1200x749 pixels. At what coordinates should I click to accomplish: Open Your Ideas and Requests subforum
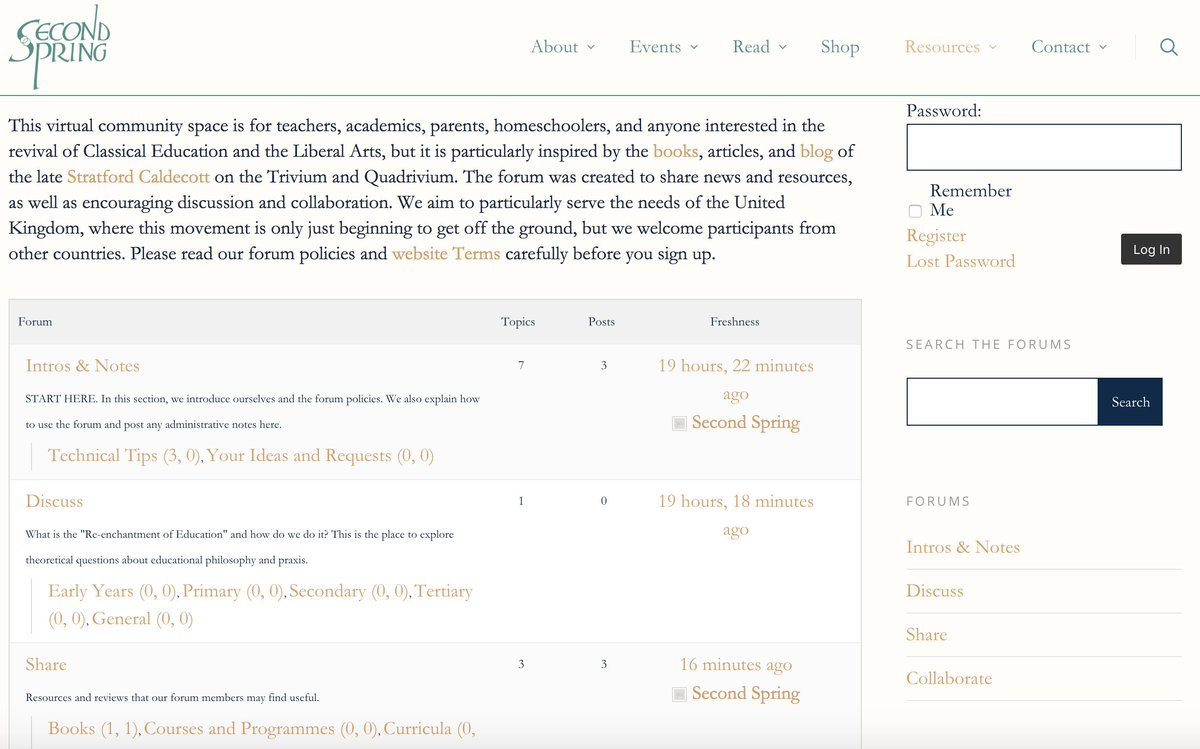pyautogui.click(x=320, y=456)
